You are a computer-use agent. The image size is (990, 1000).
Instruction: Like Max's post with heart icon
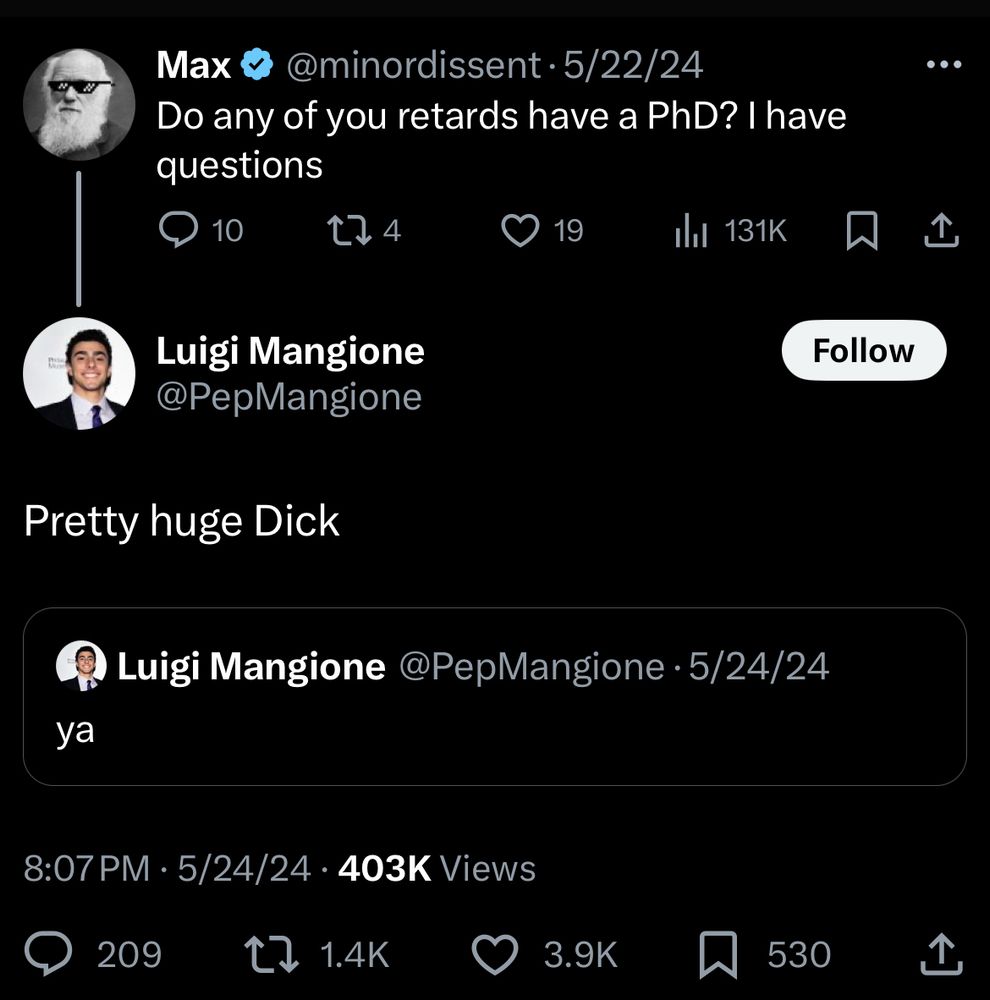coord(519,232)
